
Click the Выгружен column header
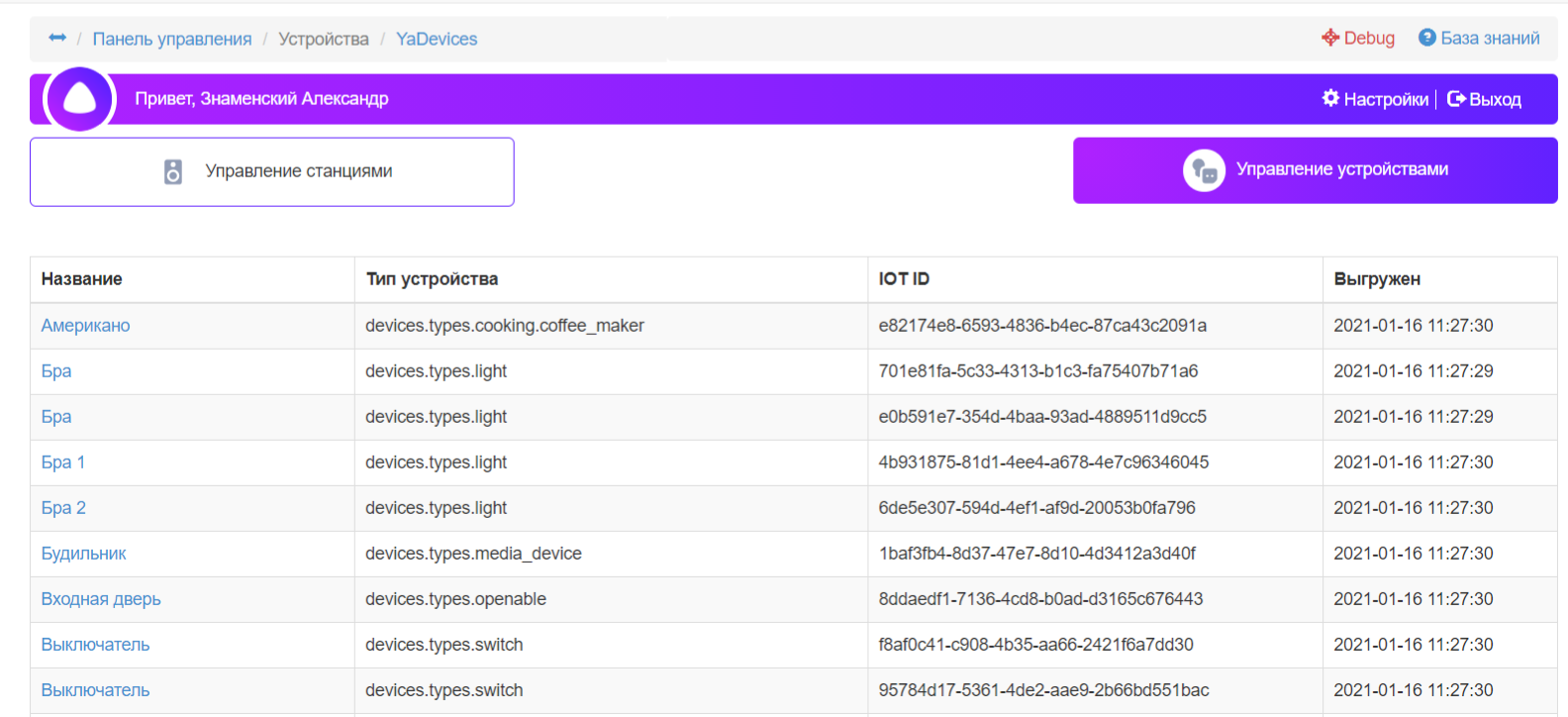pyautogui.click(x=1376, y=279)
